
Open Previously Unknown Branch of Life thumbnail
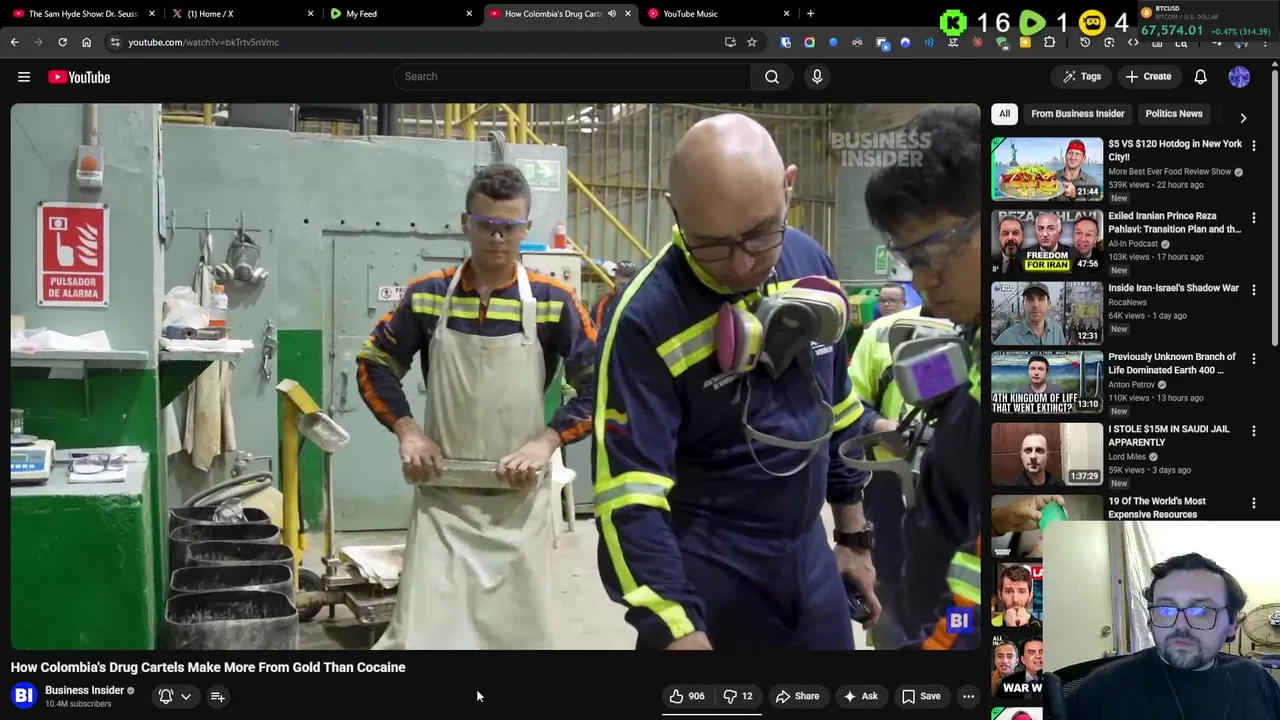1047,382
